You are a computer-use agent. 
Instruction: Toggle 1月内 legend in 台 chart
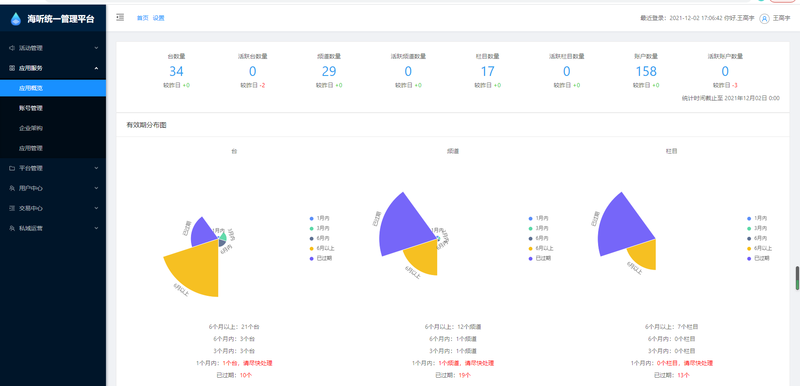319,218
